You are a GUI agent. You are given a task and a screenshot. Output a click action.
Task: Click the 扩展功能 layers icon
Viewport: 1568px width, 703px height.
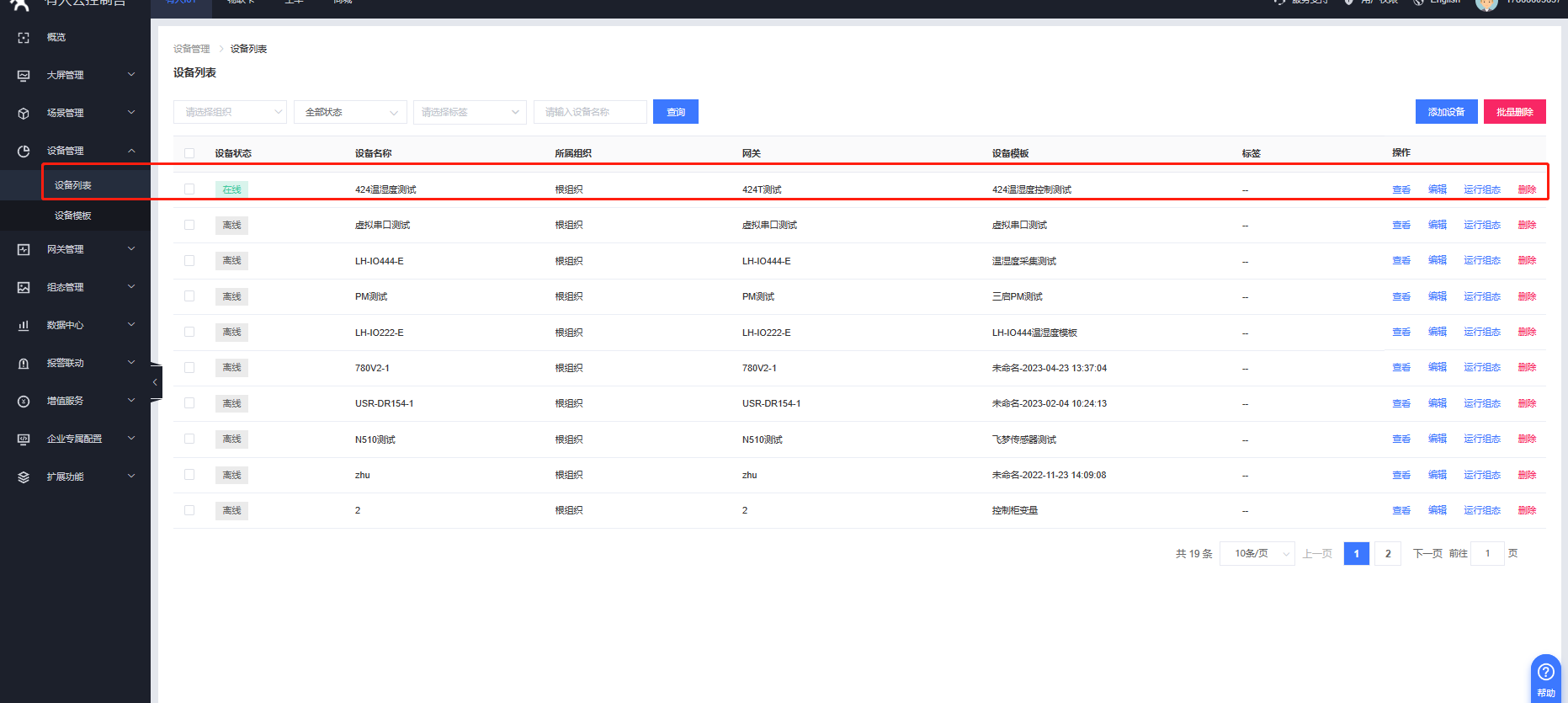[x=24, y=477]
